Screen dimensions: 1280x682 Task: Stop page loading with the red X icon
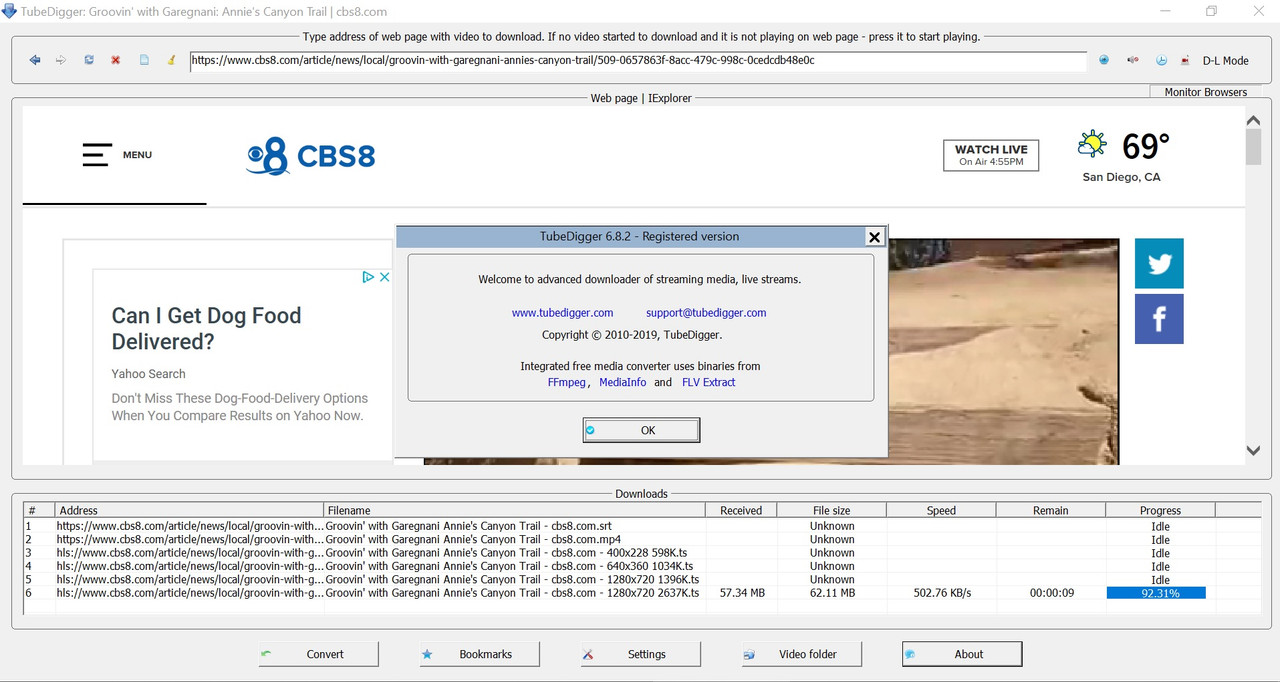pos(116,60)
